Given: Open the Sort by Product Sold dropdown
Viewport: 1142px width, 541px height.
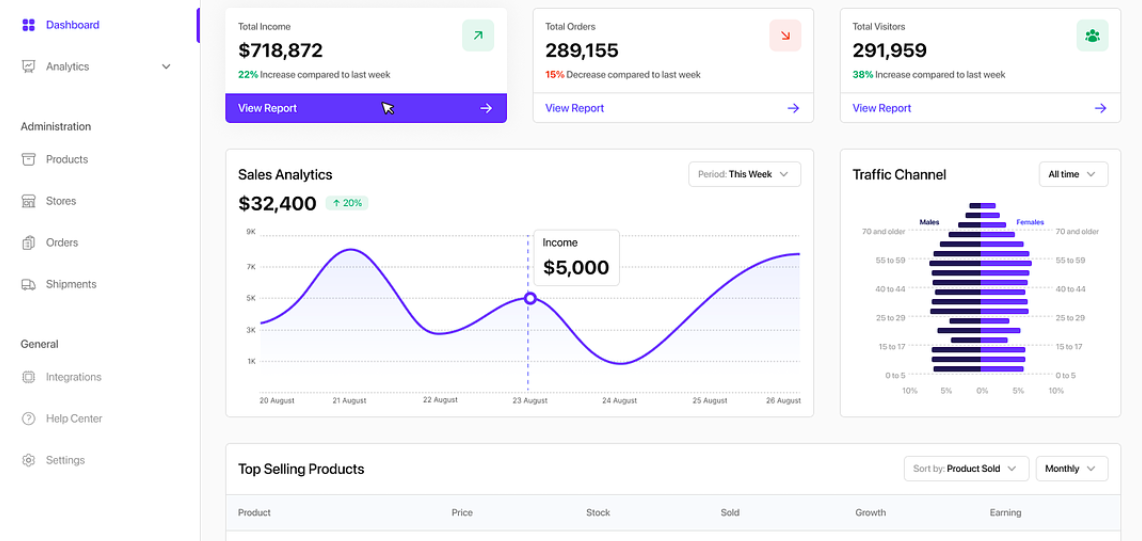Looking at the screenshot, I should point(965,469).
